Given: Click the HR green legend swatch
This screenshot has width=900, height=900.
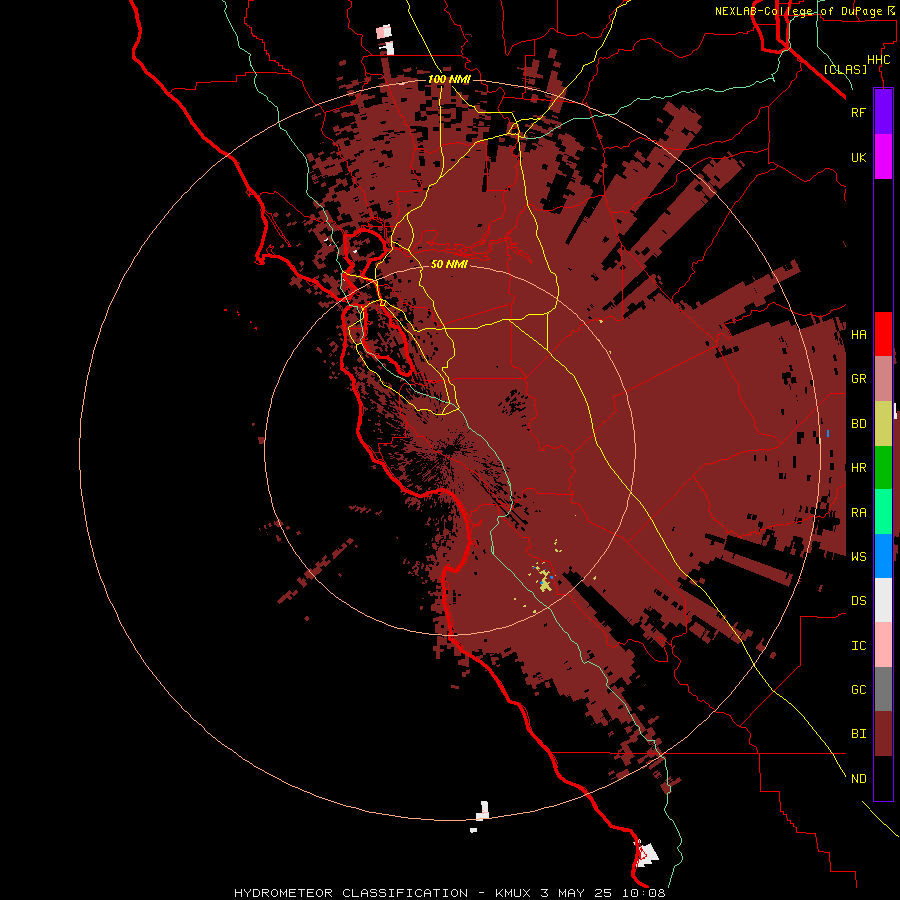Looking at the screenshot, I should (883, 468).
